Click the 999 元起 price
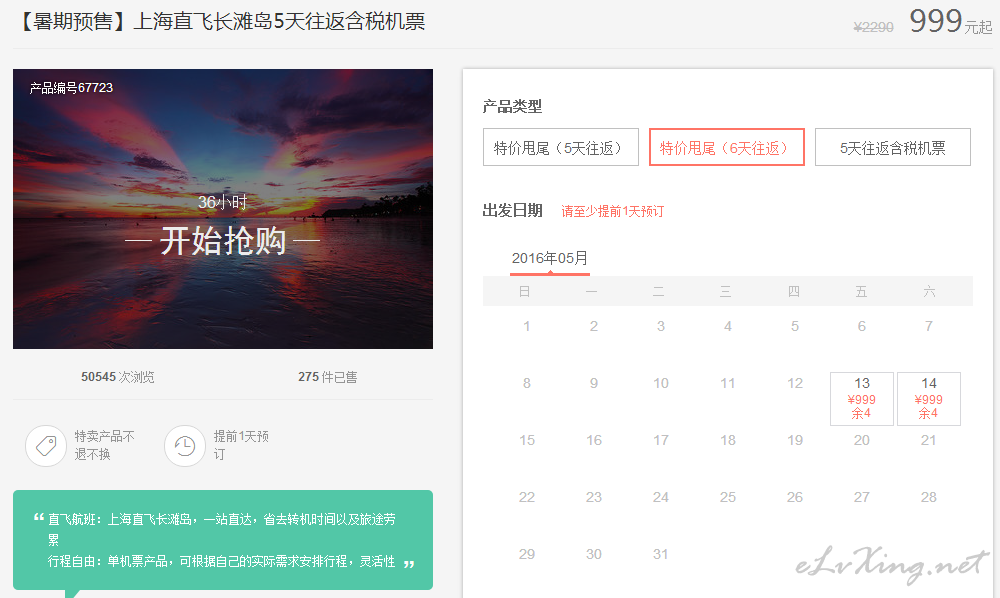1000x598 pixels. (x=950, y=22)
